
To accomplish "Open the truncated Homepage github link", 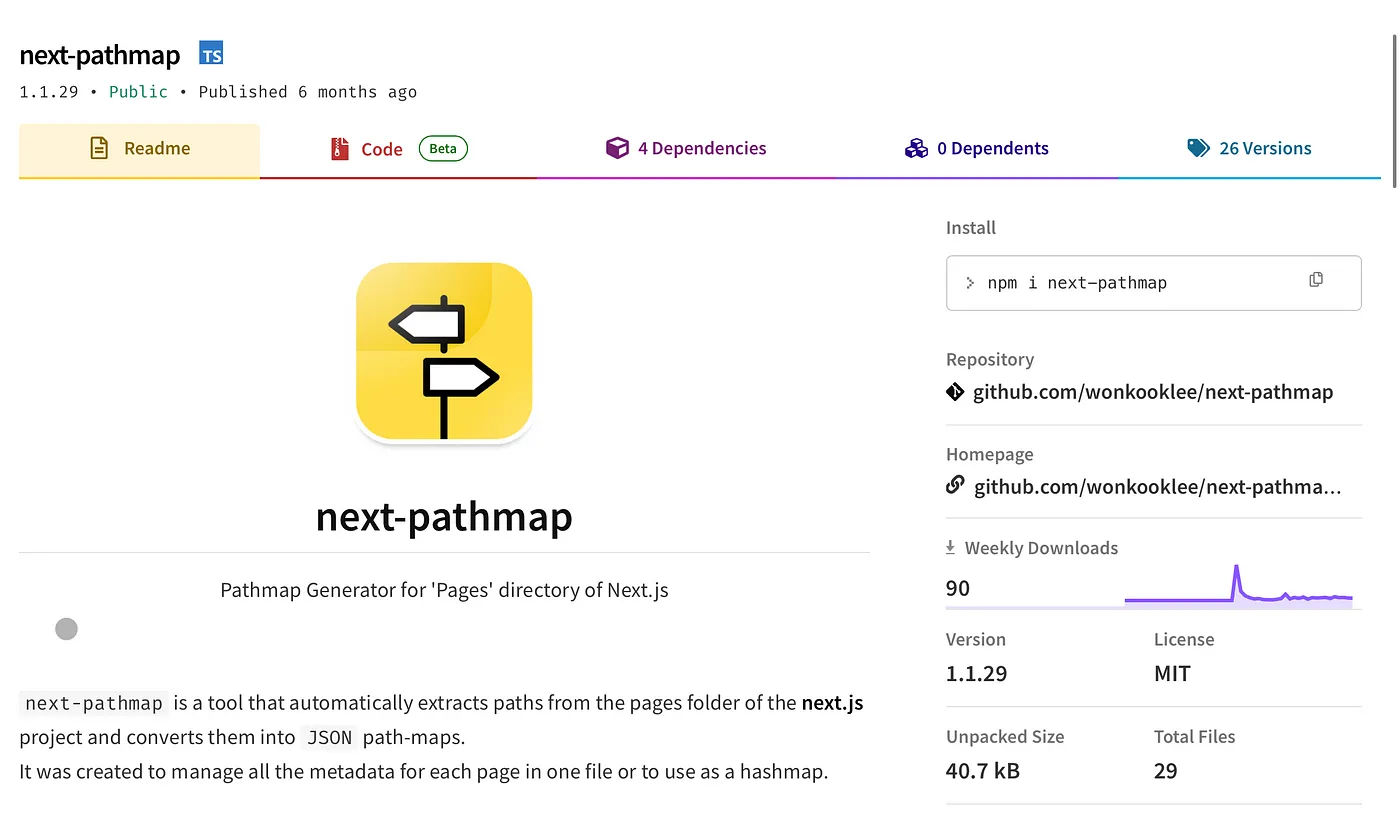I will point(1158,487).
